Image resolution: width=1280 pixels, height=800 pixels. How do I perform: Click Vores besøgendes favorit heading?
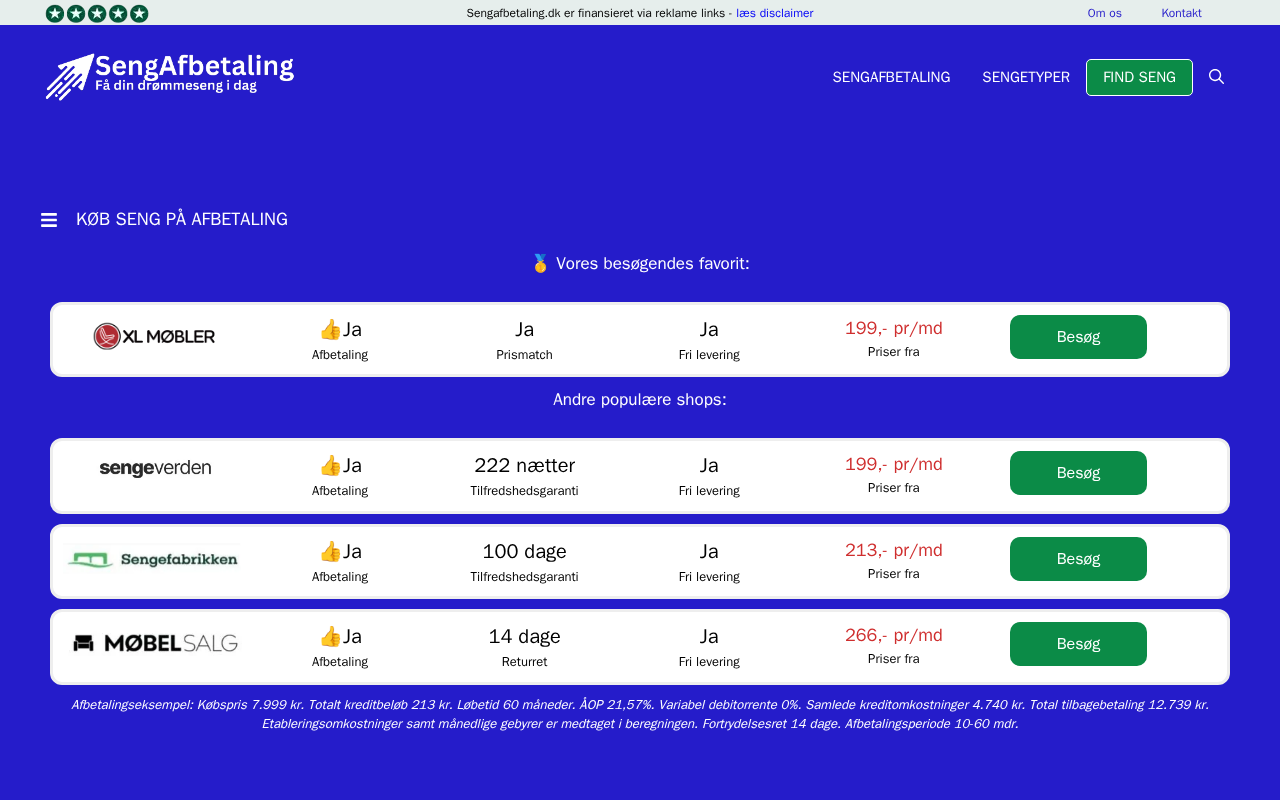[x=653, y=263]
